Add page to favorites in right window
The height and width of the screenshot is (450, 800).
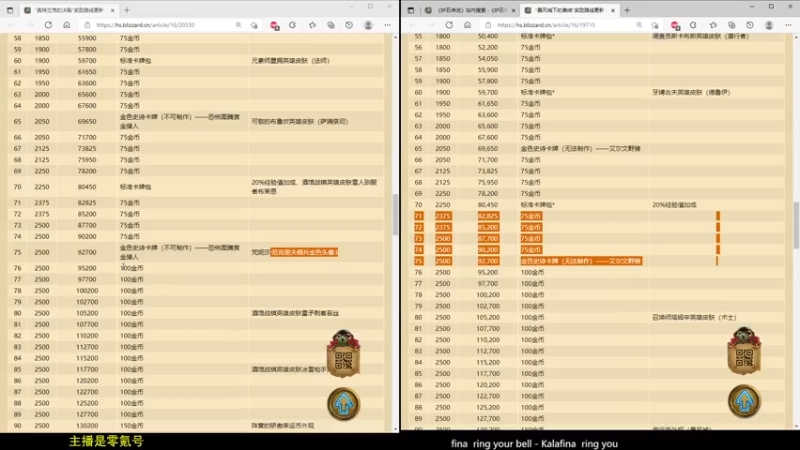[655, 25]
